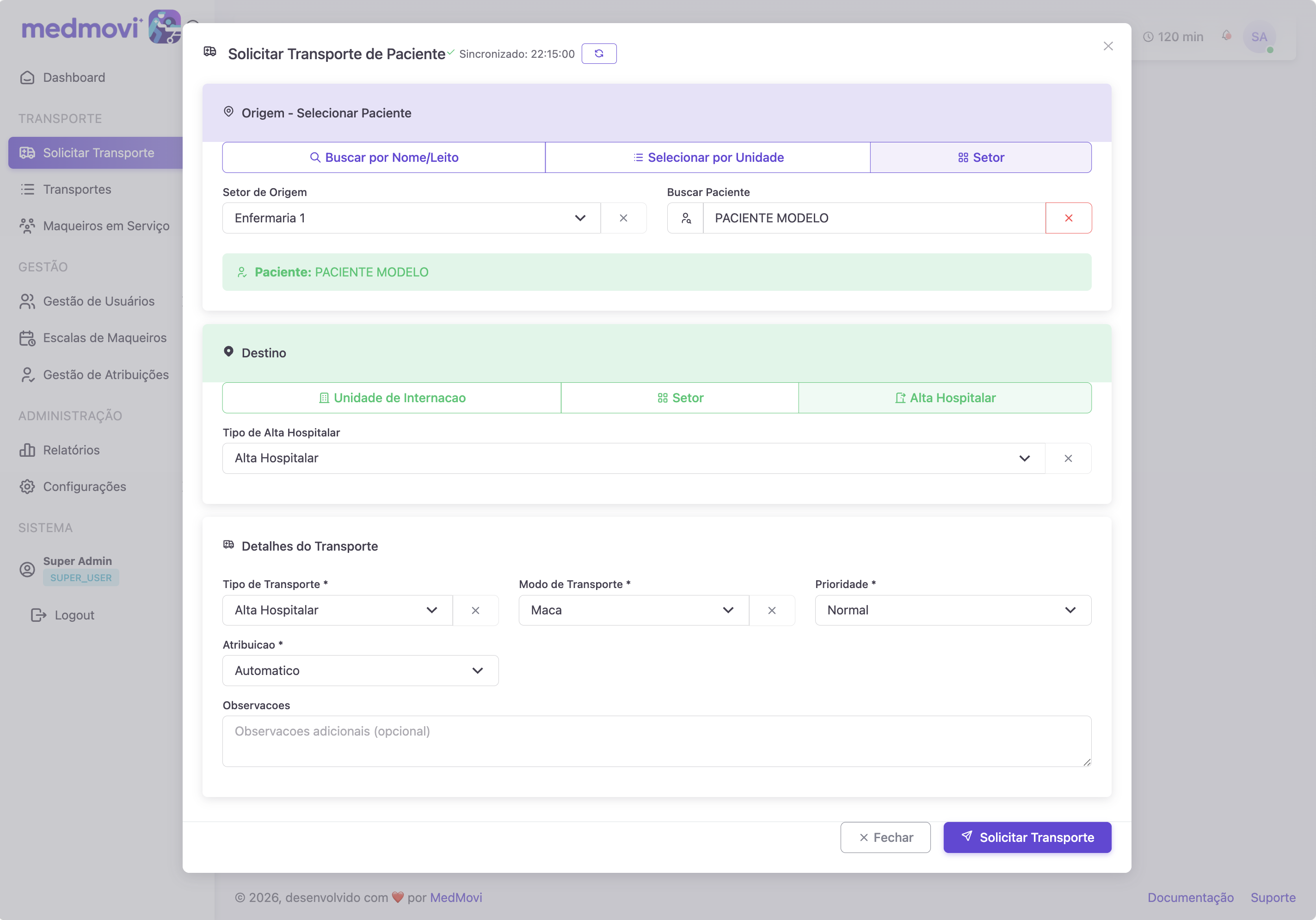Open the Prioridade dropdown showing Normal

(x=952, y=610)
